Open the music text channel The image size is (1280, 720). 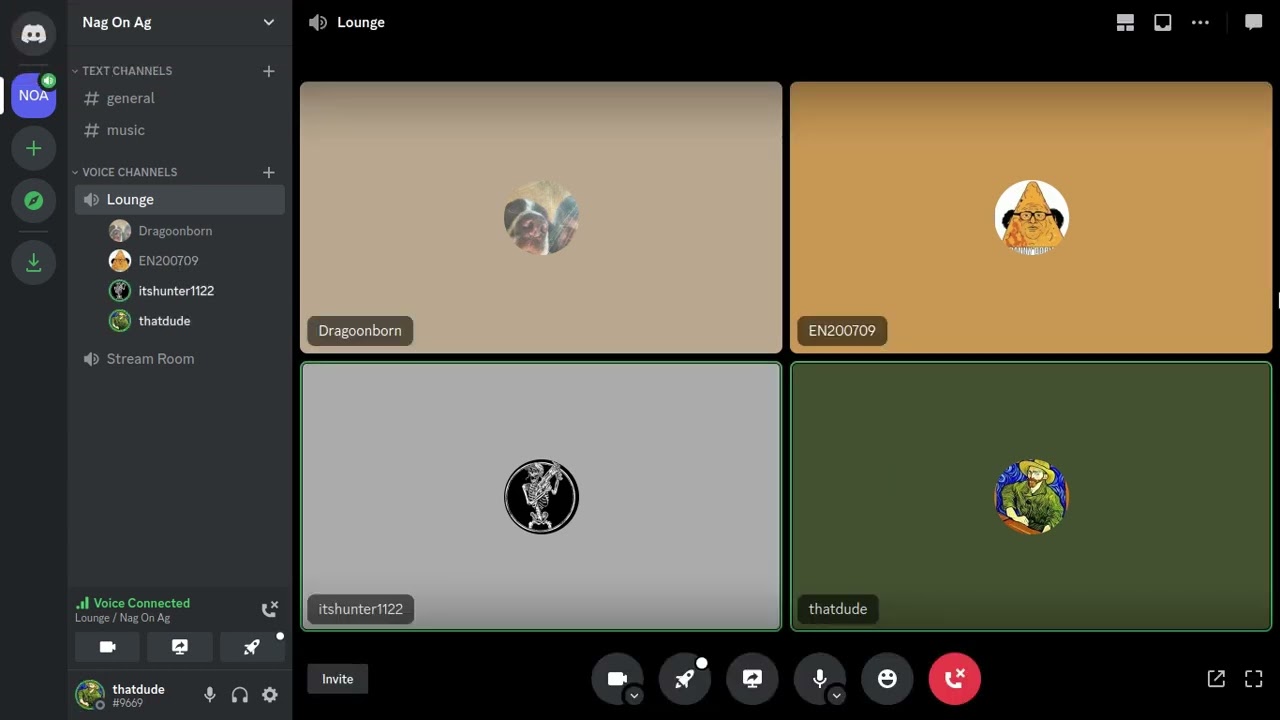pos(180,130)
